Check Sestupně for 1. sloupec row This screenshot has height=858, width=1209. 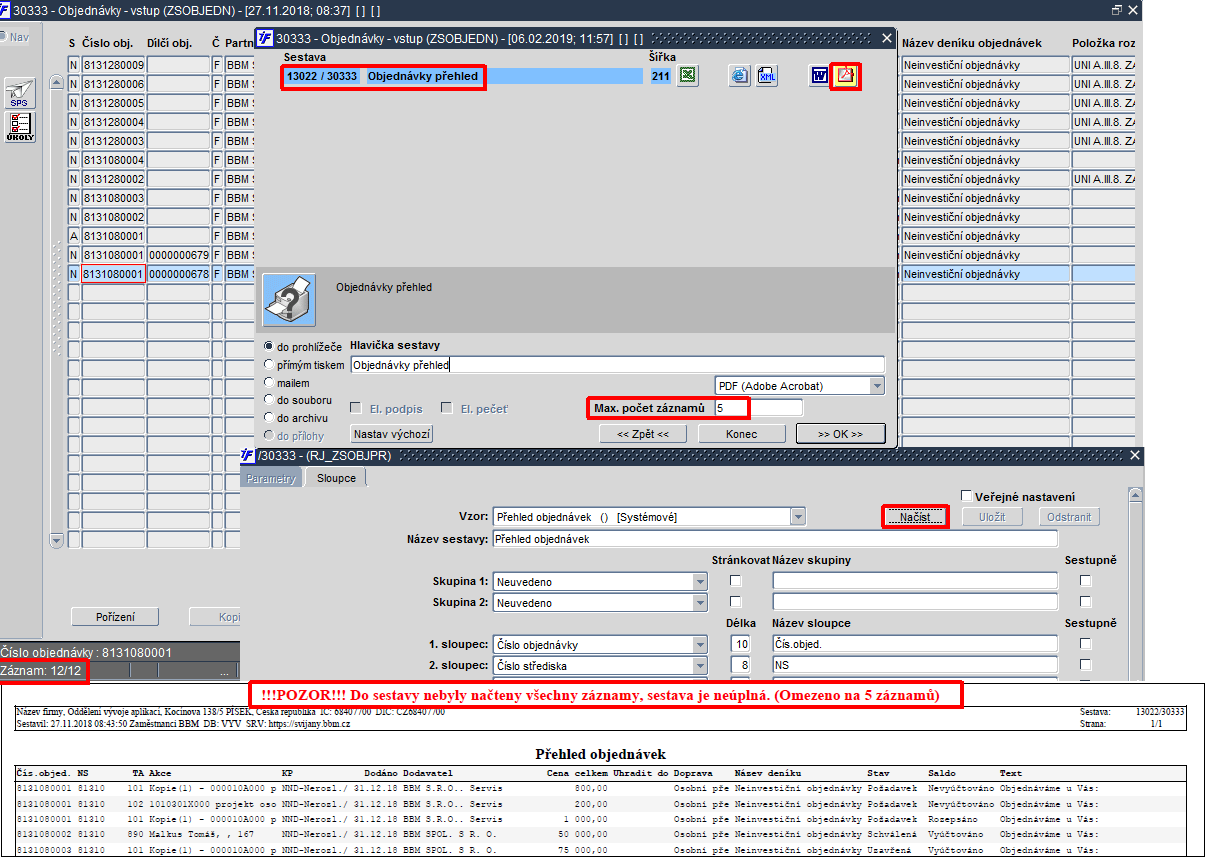click(x=1086, y=644)
